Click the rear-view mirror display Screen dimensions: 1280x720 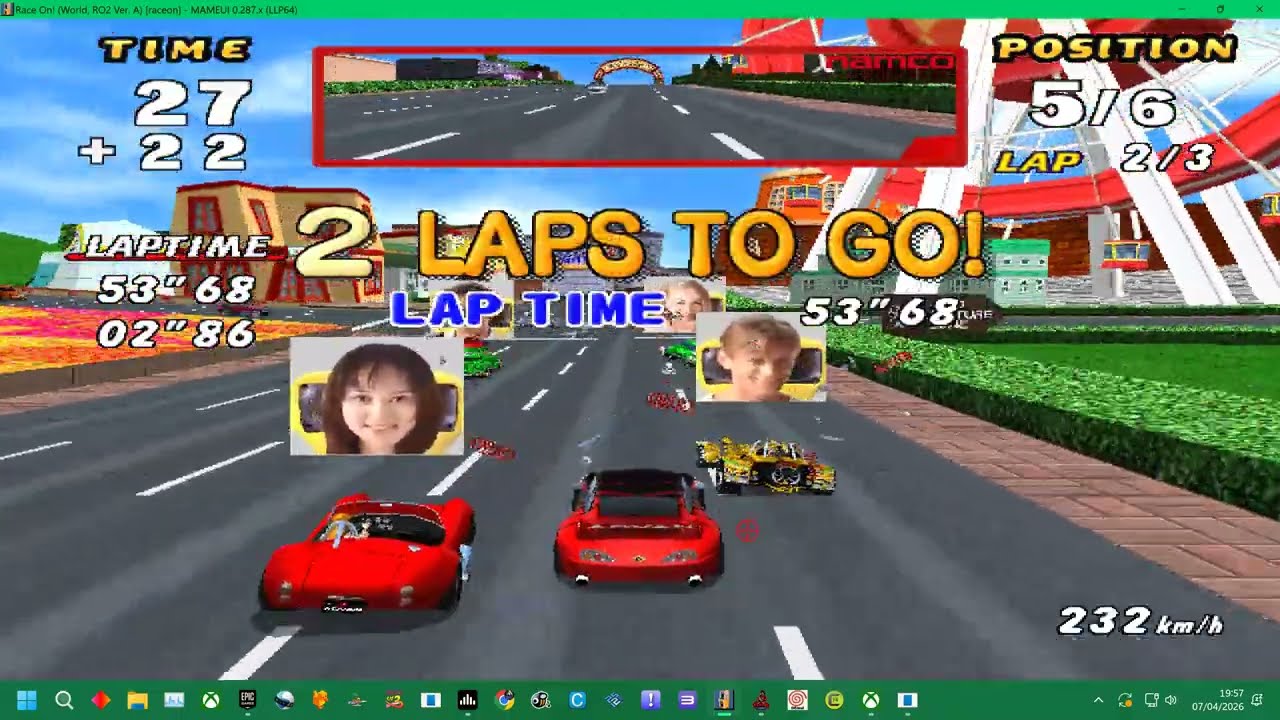640,107
